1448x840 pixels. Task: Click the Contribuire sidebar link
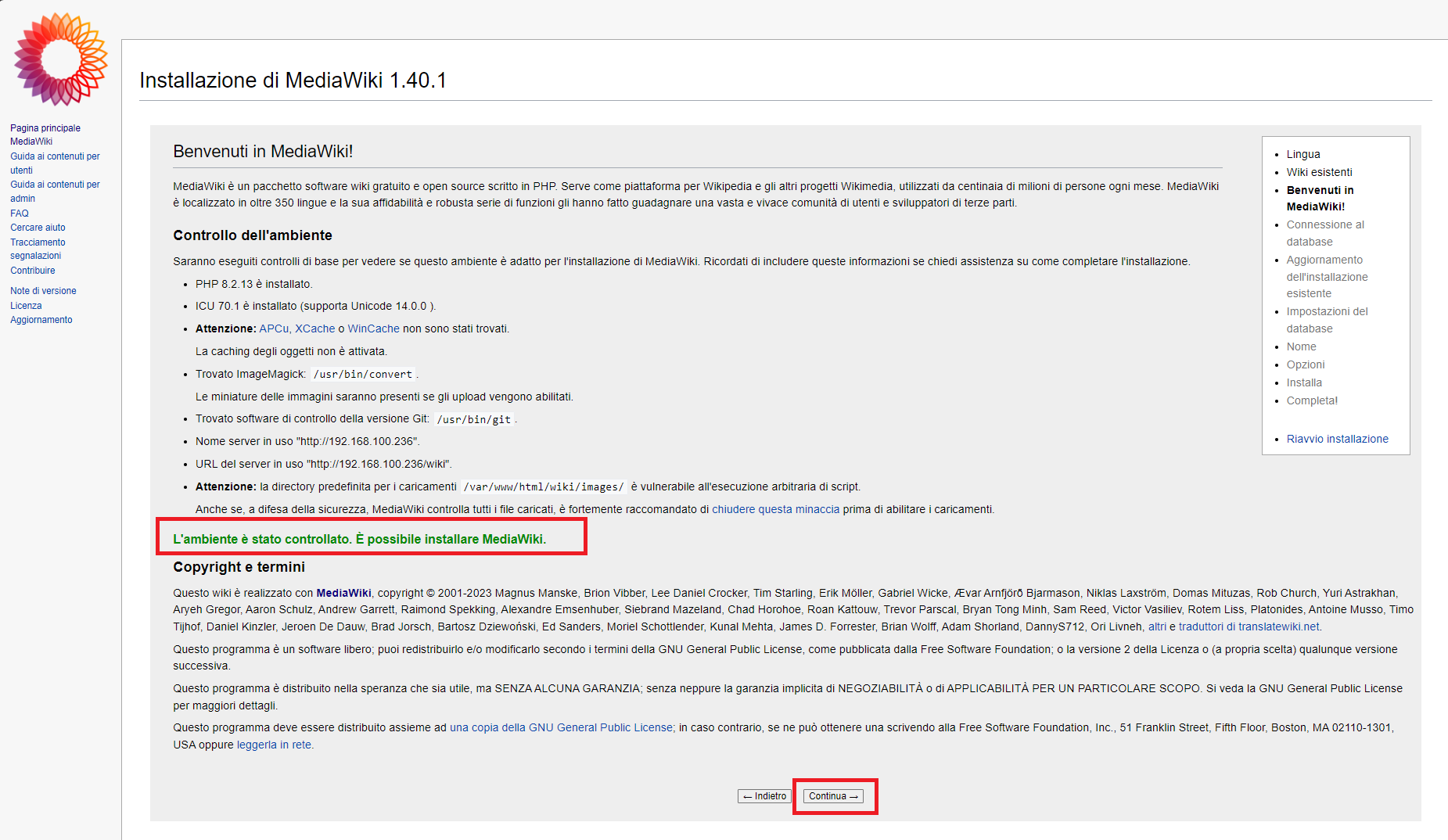[x=33, y=271]
